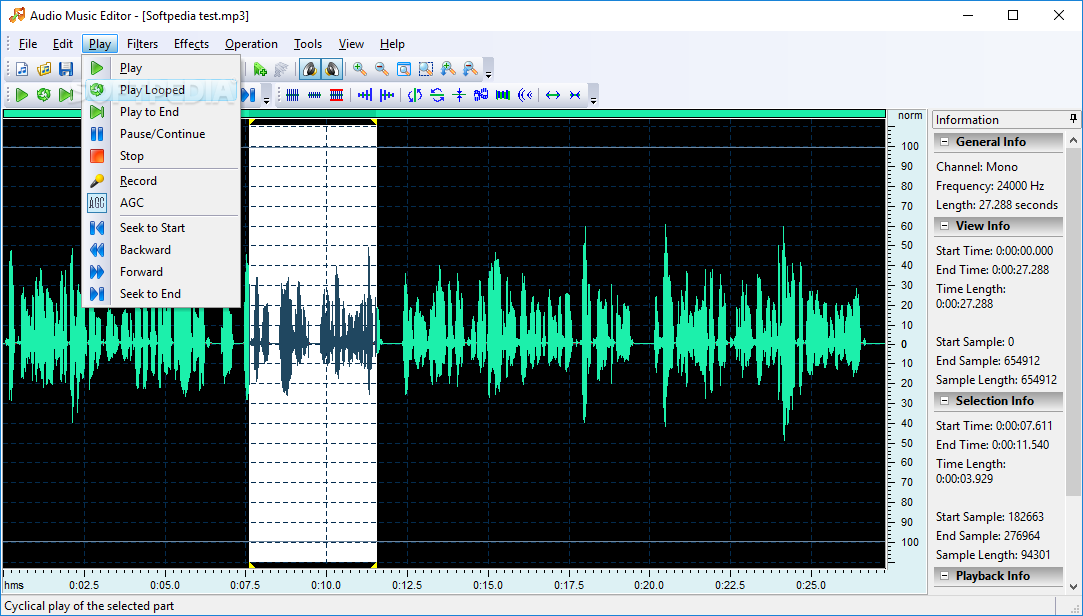The image size is (1083, 616).
Task: Open the Filters menu
Action: pos(142,44)
